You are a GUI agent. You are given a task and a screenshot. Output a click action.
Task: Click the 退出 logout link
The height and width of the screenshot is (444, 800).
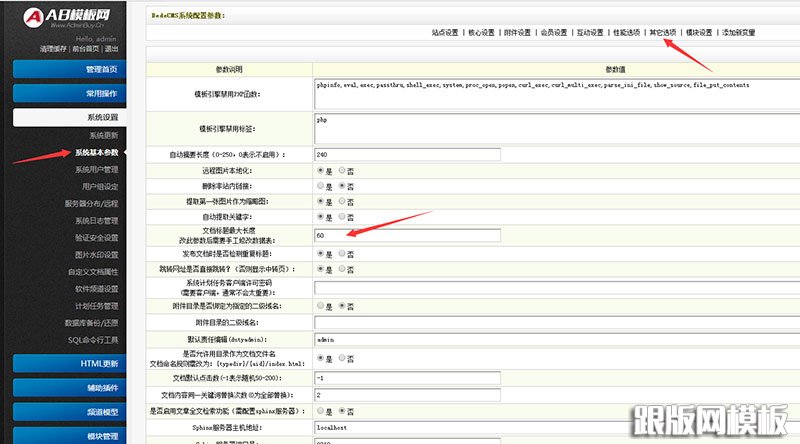(111, 49)
